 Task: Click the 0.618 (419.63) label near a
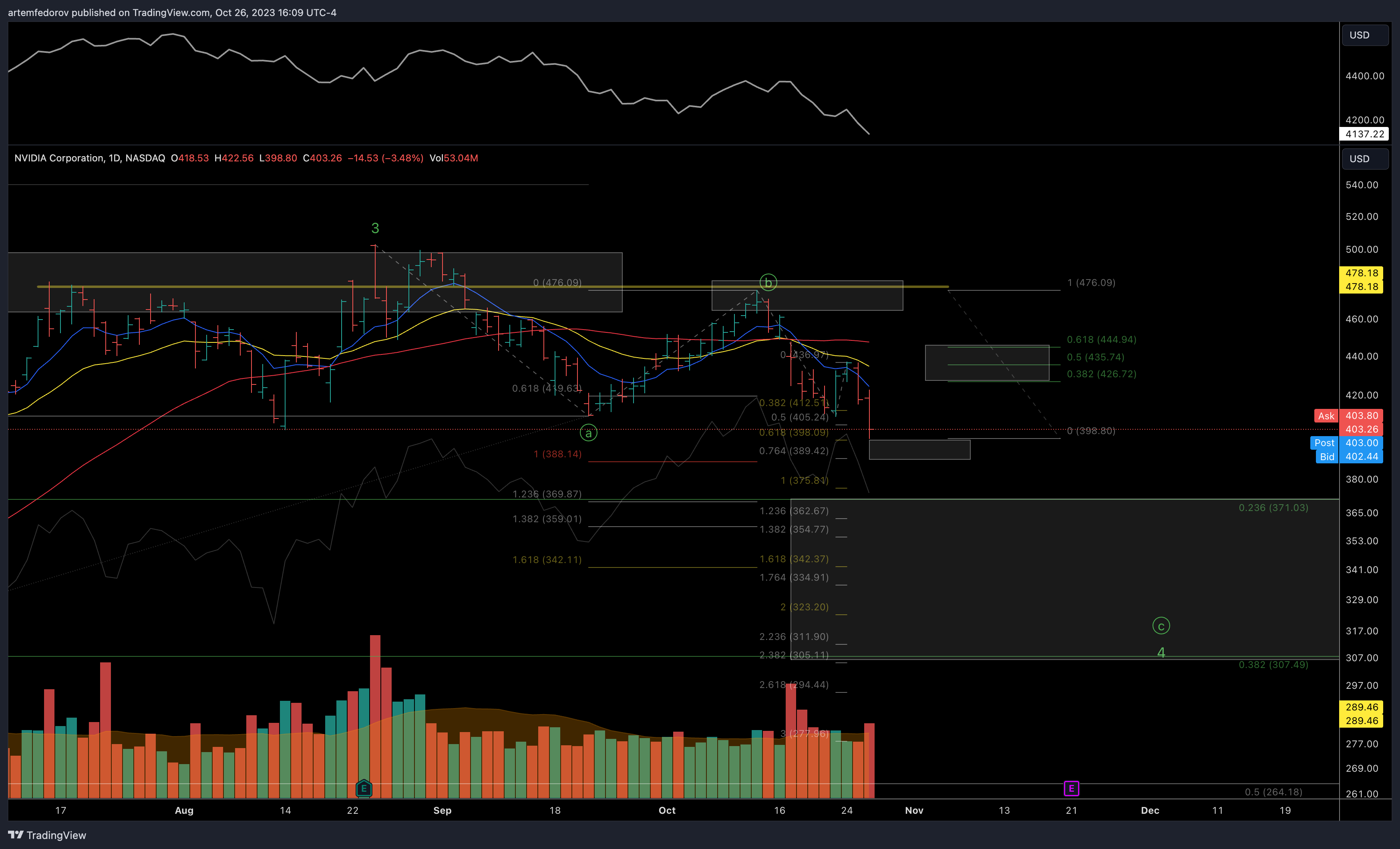pos(547,388)
